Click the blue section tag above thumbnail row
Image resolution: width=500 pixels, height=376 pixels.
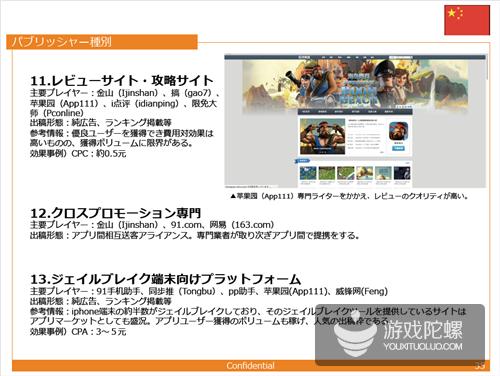click(x=303, y=161)
